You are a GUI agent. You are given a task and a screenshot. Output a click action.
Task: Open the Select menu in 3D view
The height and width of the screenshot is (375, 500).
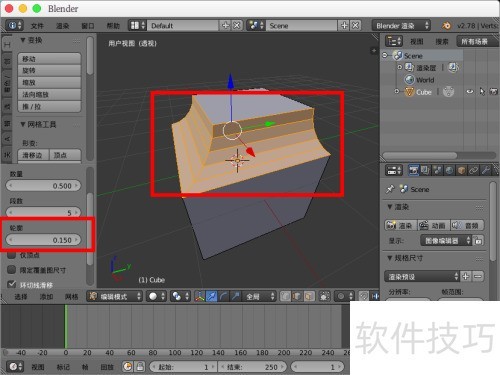click(x=21, y=296)
